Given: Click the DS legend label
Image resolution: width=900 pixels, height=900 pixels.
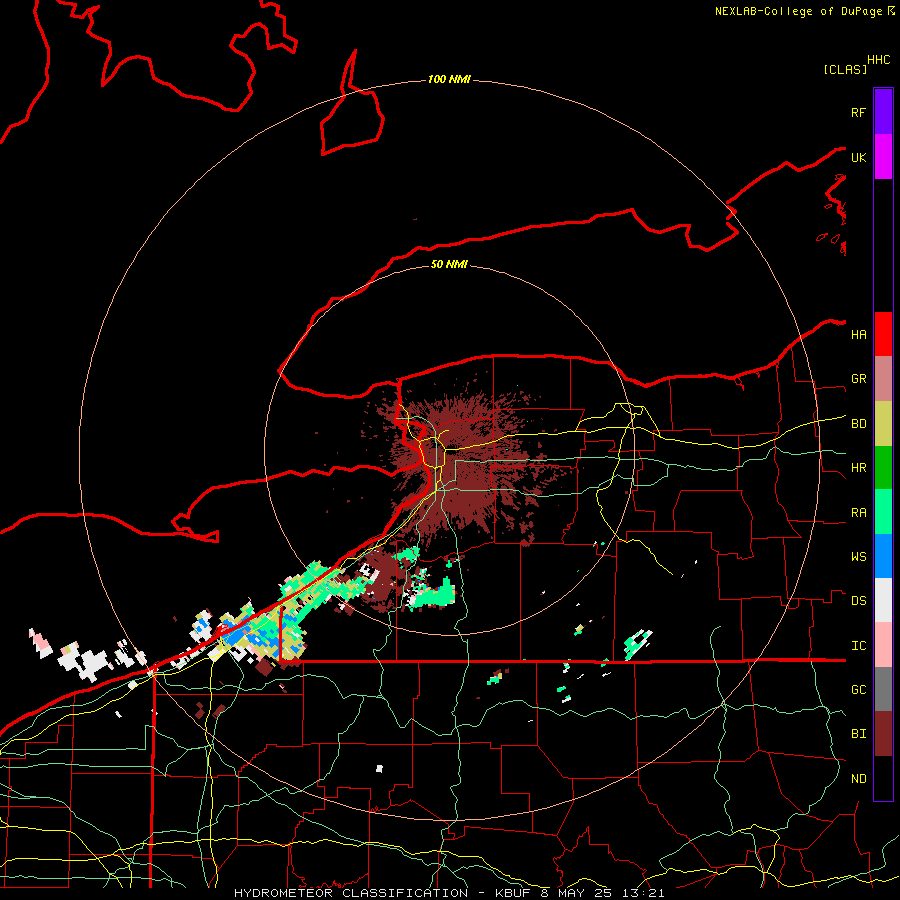Looking at the screenshot, I should (858, 600).
